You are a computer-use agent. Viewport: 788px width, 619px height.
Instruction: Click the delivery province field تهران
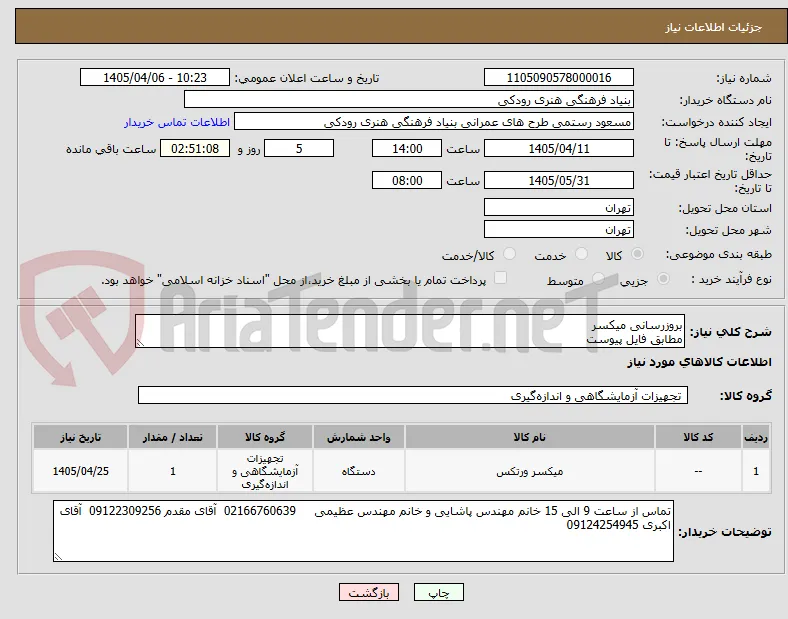pyautogui.click(x=558, y=208)
